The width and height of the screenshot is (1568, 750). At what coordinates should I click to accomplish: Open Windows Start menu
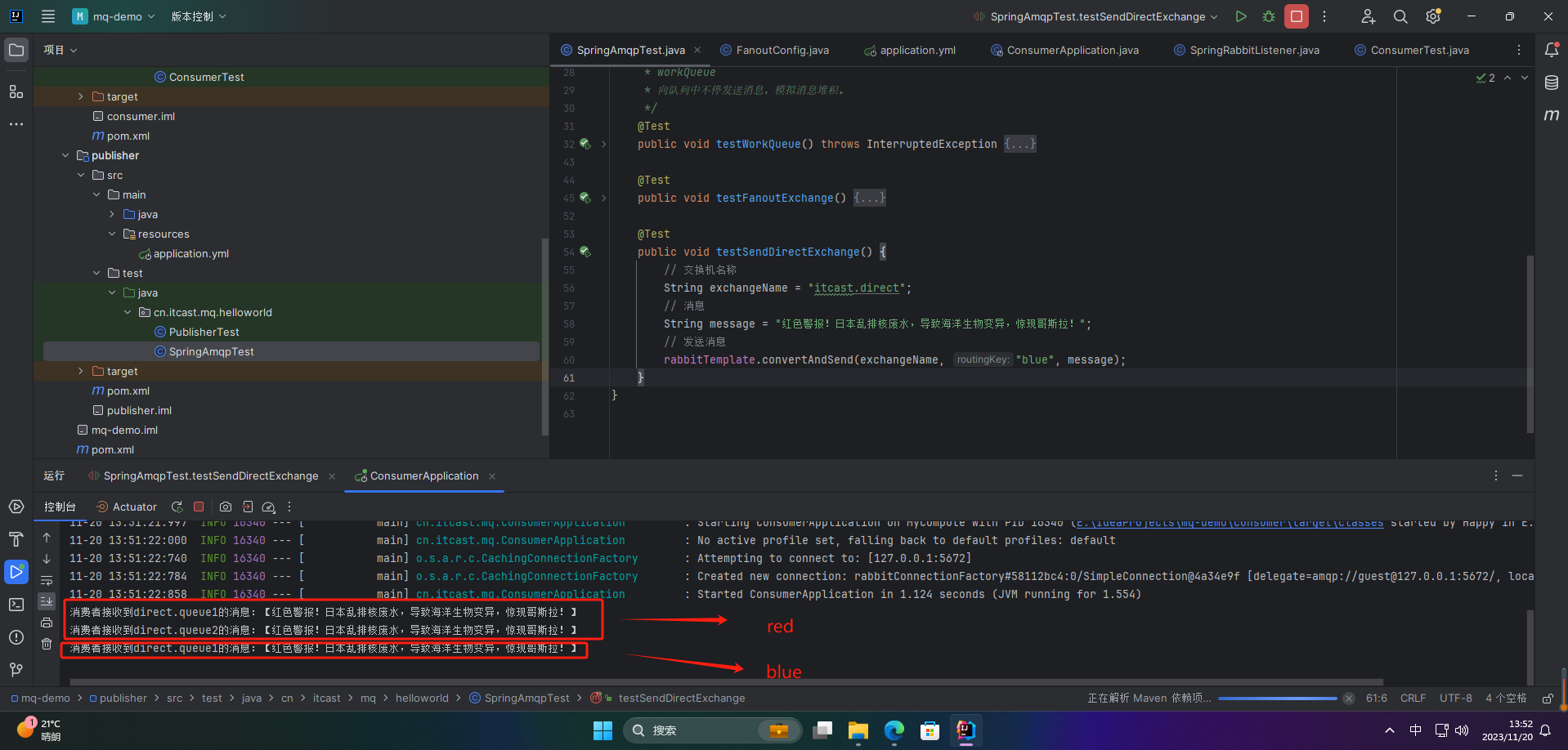(x=603, y=730)
